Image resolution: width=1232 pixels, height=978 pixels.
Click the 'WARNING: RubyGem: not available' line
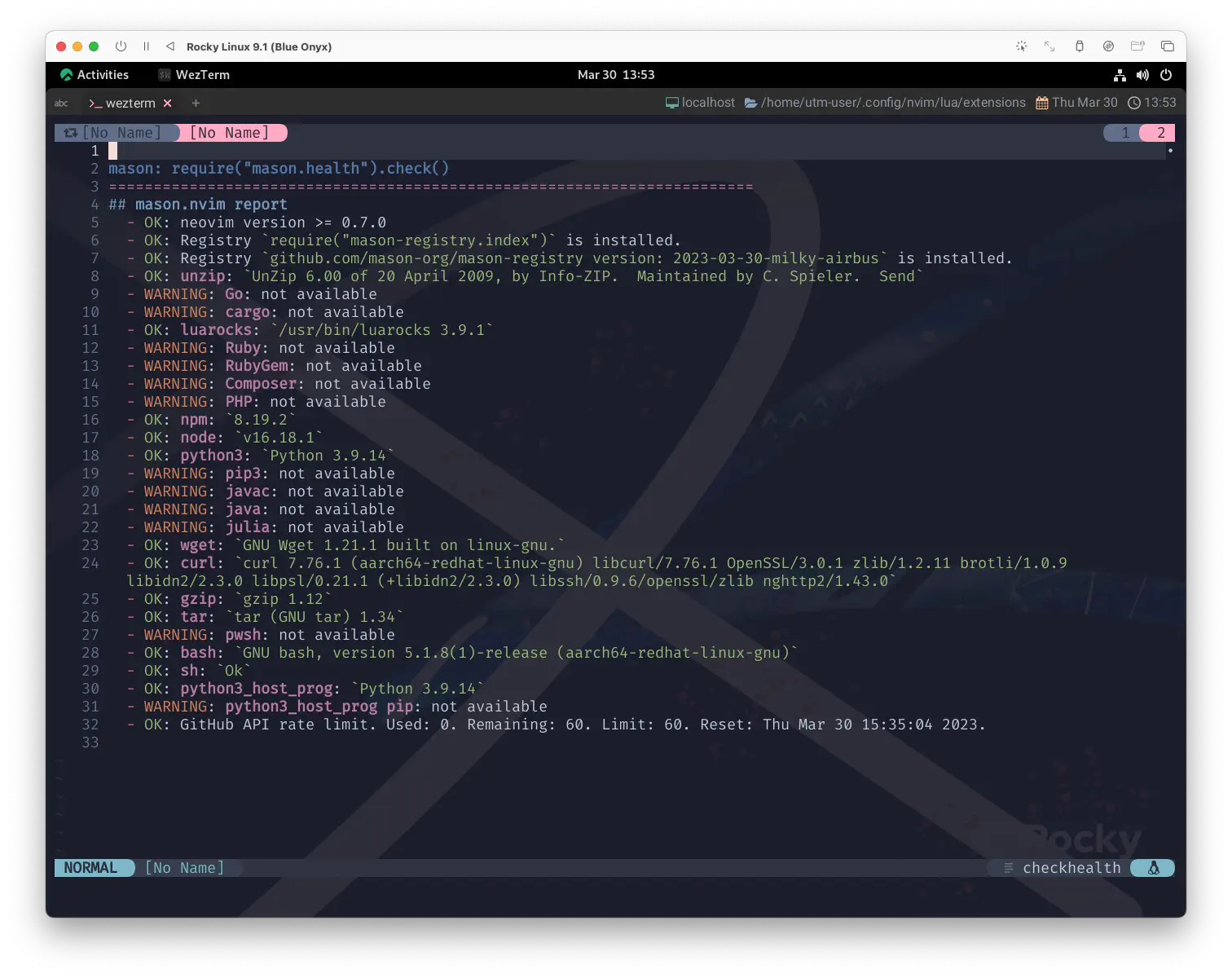pyautogui.click(x=274, y=366)
